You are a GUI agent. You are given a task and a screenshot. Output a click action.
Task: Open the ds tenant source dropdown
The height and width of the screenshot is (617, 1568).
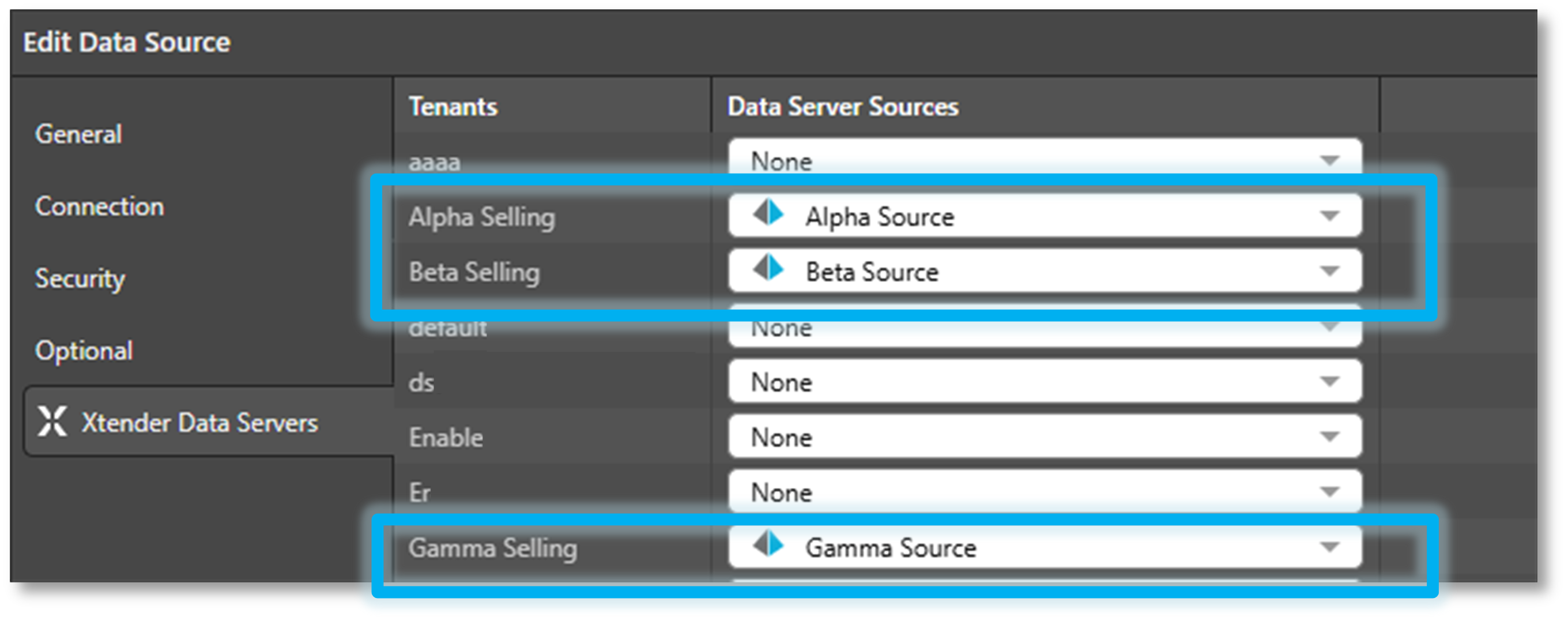tap(1045, 381)
